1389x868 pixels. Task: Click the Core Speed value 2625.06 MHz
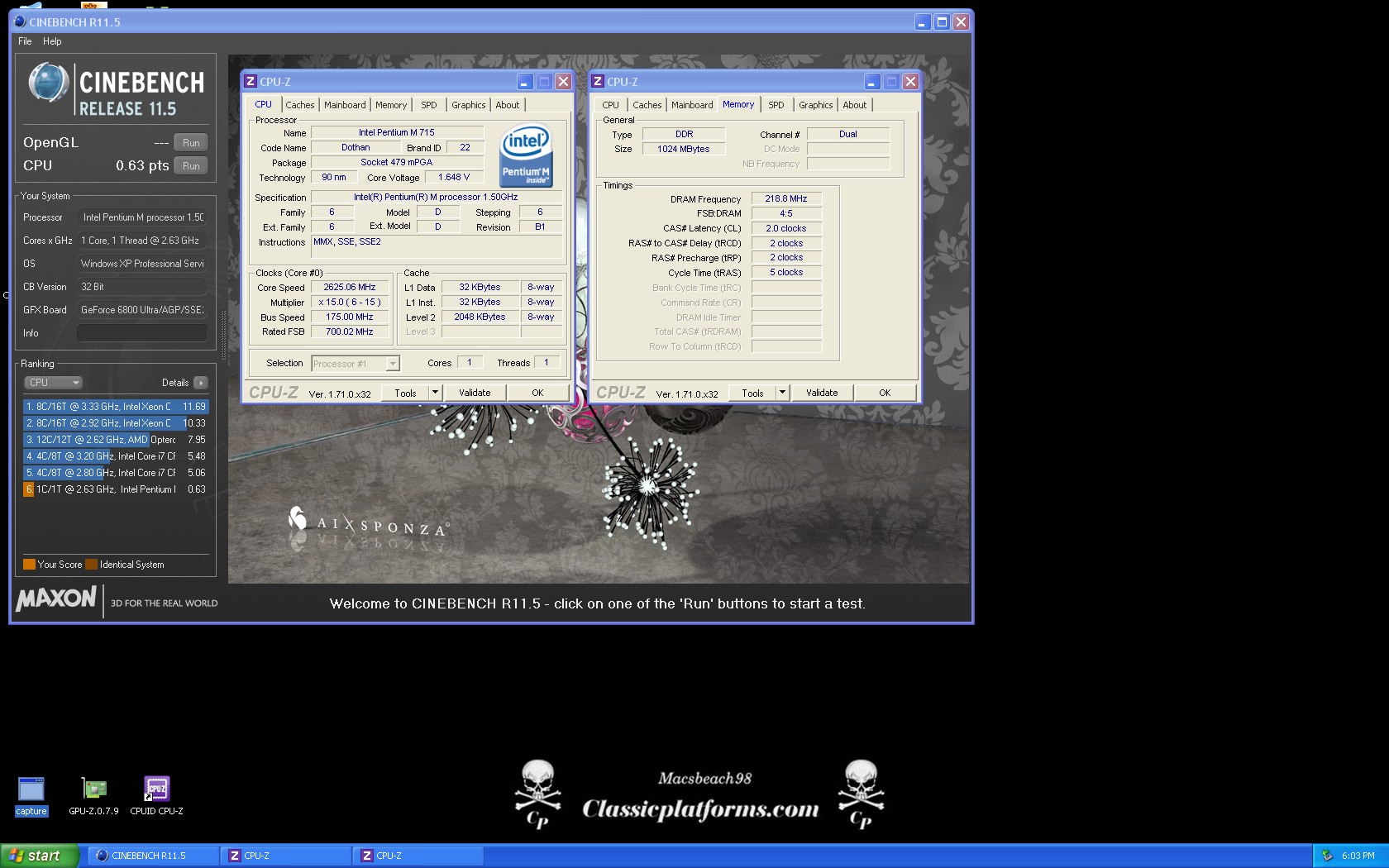[x=350, y=288]
